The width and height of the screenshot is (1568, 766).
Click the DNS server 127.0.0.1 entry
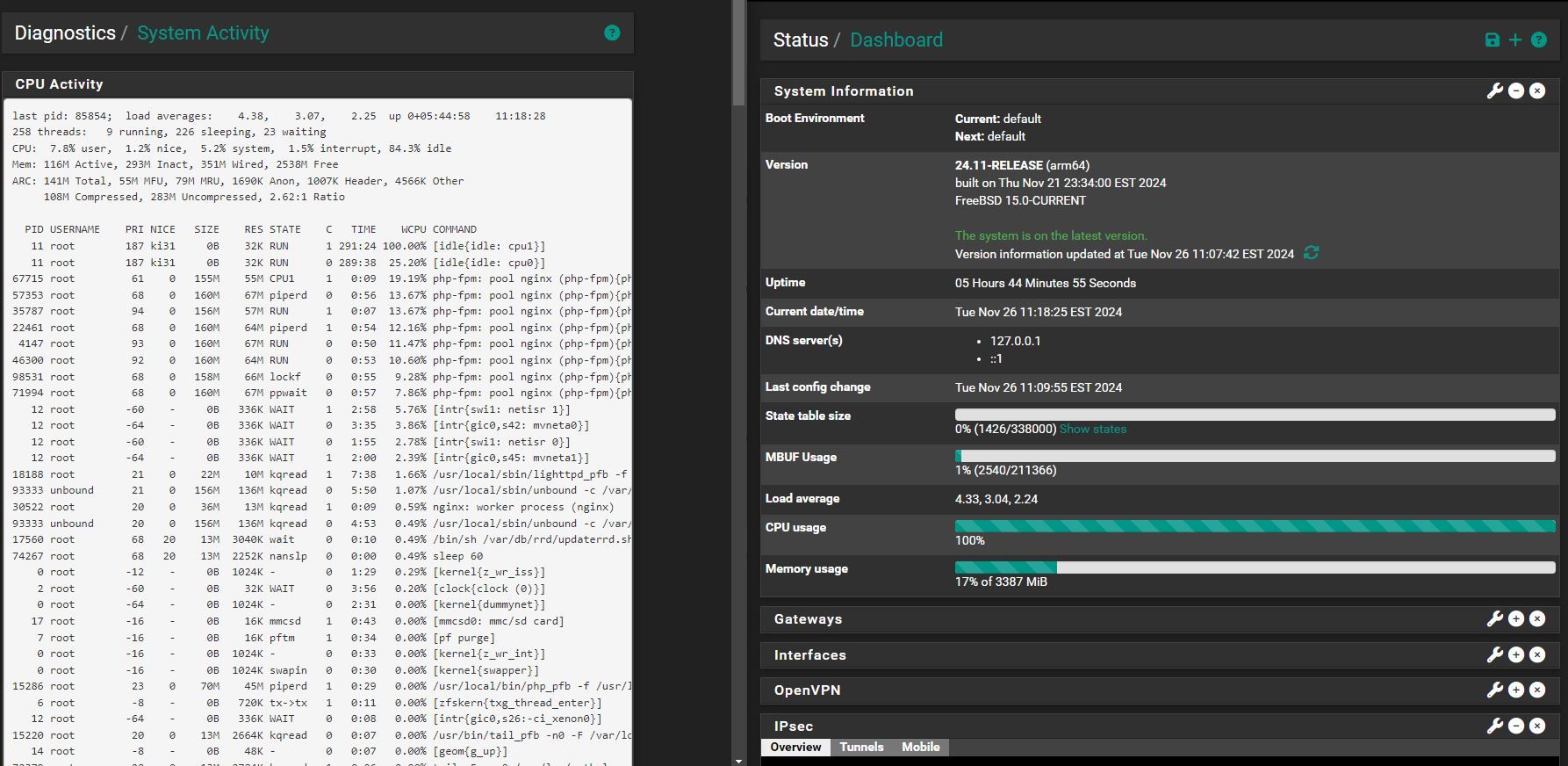coord(1016,341)
